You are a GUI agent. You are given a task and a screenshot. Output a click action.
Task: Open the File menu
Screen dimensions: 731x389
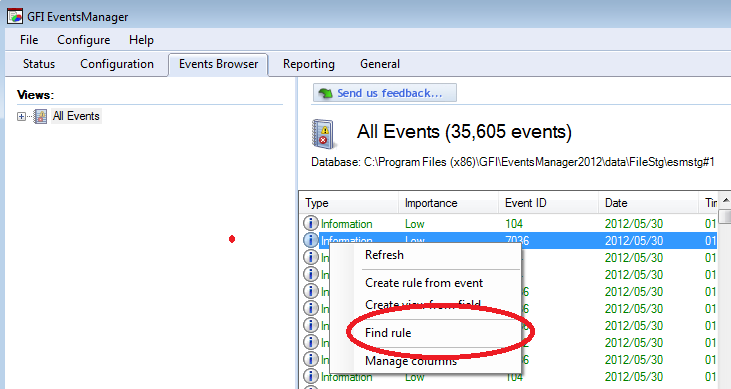pyautogui.click(x=29, y=40)
